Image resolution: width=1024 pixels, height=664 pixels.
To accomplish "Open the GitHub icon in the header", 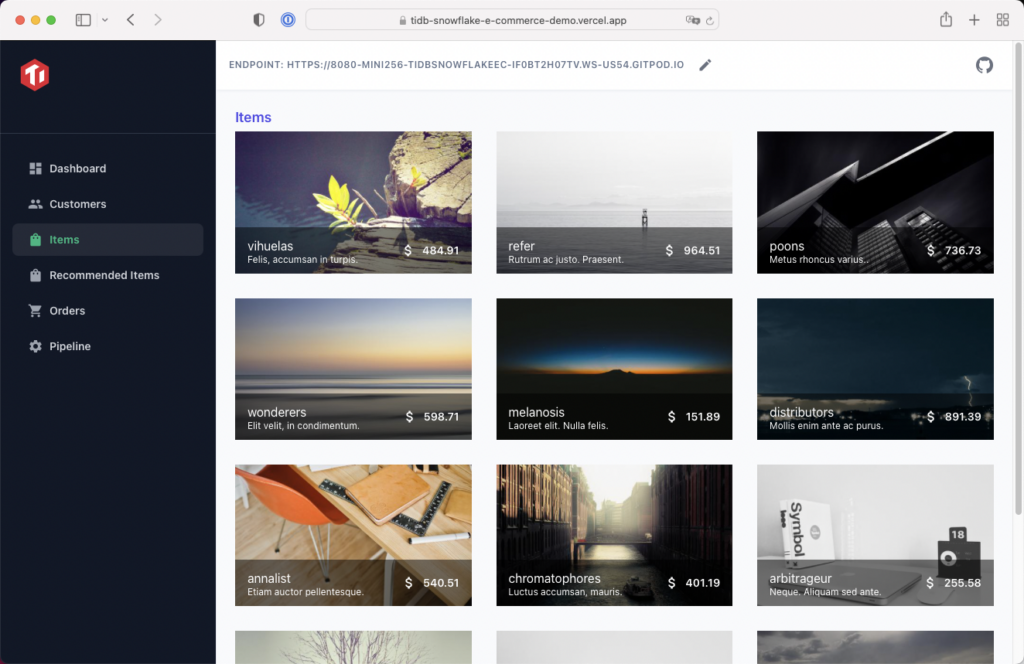I will point(984,64).
